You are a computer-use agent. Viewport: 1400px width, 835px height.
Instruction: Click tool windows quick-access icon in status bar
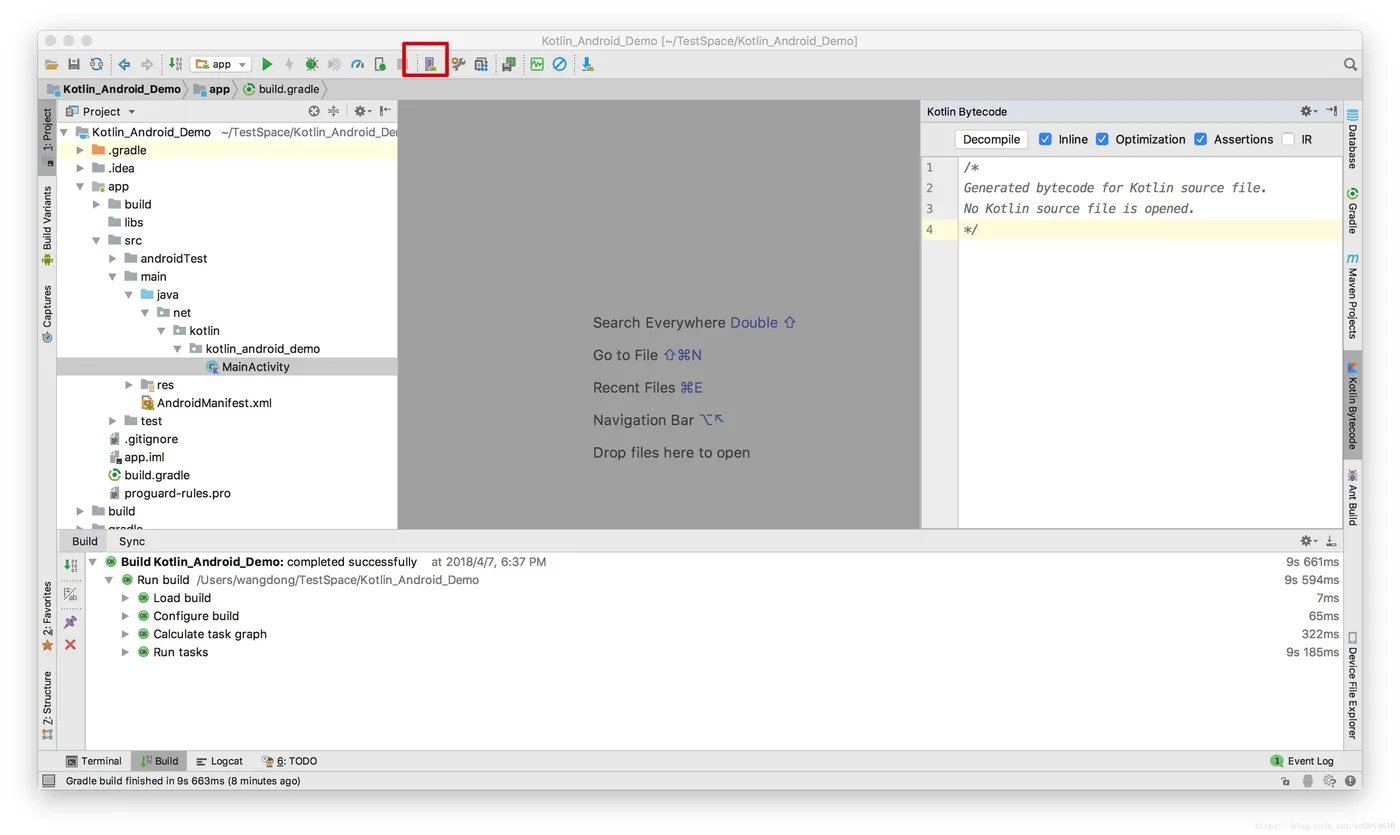click(48, 781)
